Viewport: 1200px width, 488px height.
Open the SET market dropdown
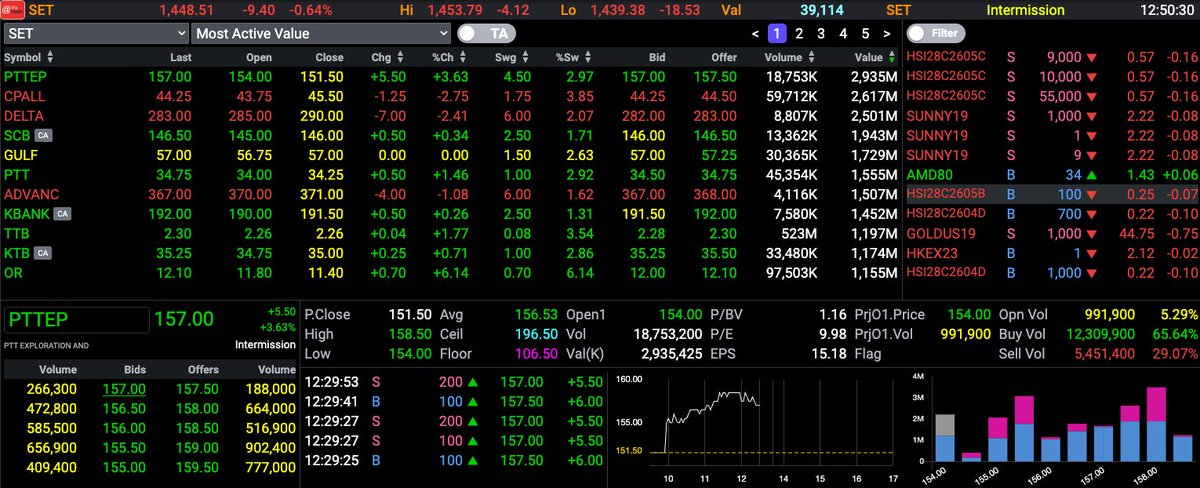coord(95,33)
